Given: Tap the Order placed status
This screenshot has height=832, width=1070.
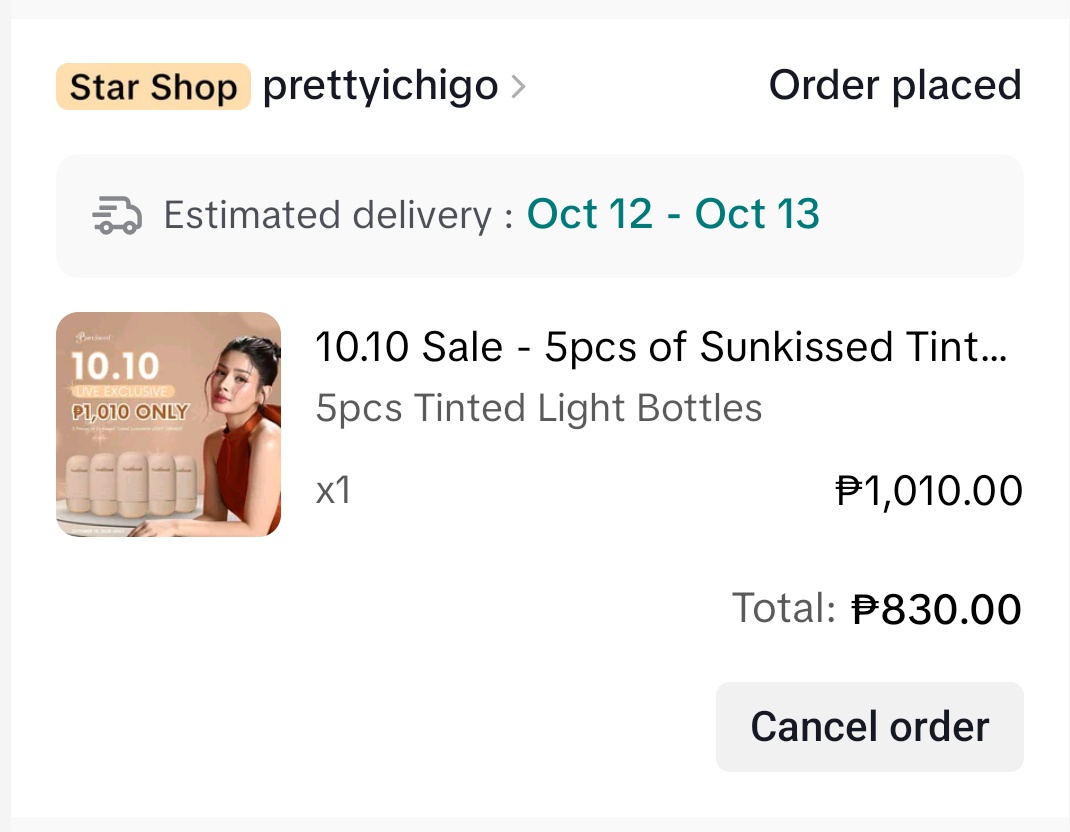Looking at the screenshot, I should tap(895, 86).
